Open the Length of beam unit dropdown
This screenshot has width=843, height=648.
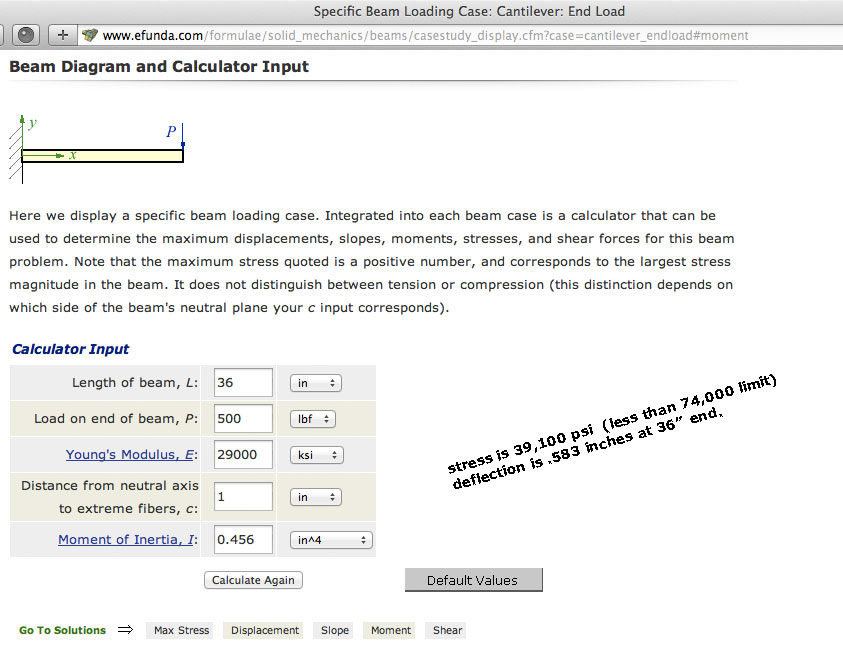316,383
